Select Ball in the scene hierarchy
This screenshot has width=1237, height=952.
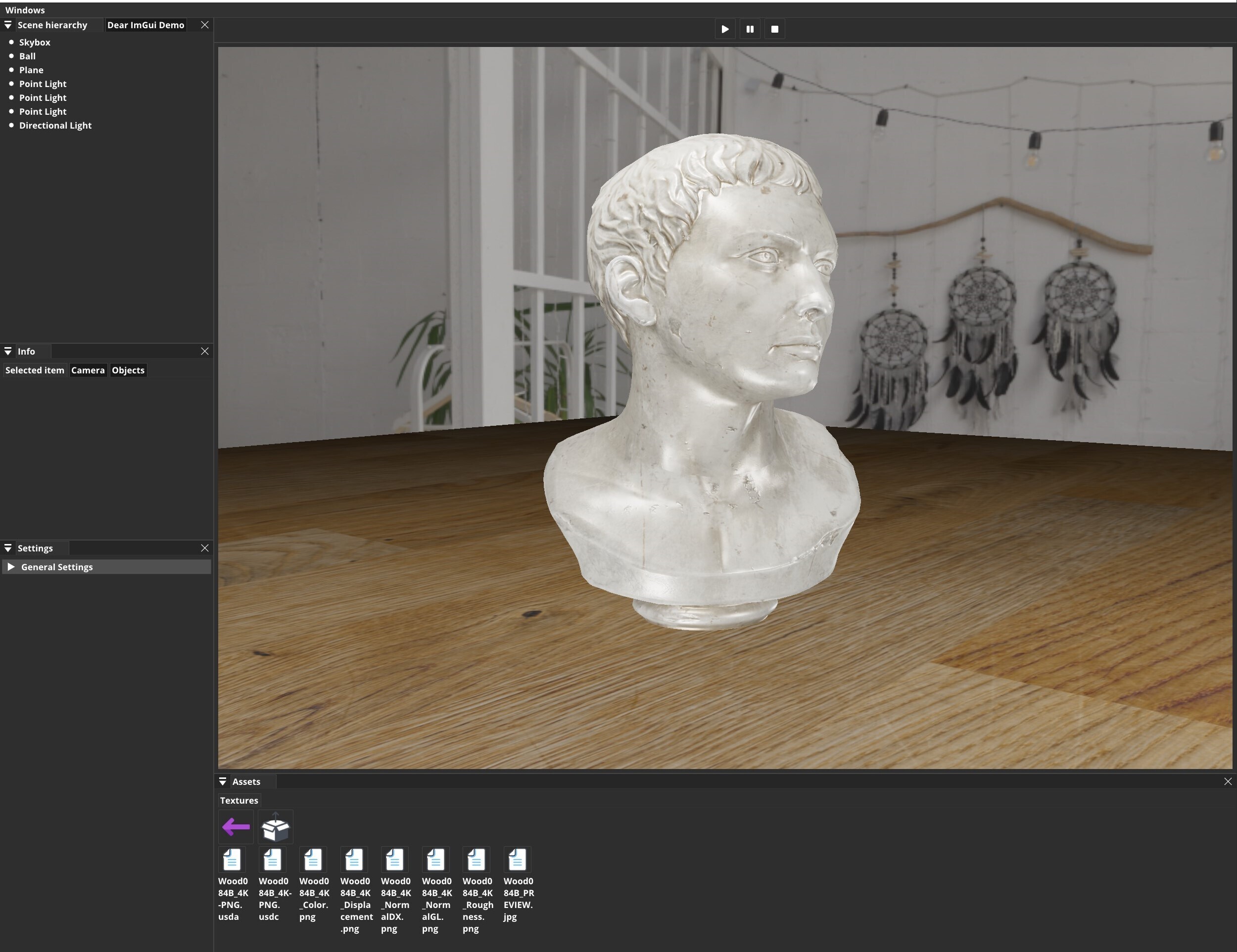click(x=27, y=56)
